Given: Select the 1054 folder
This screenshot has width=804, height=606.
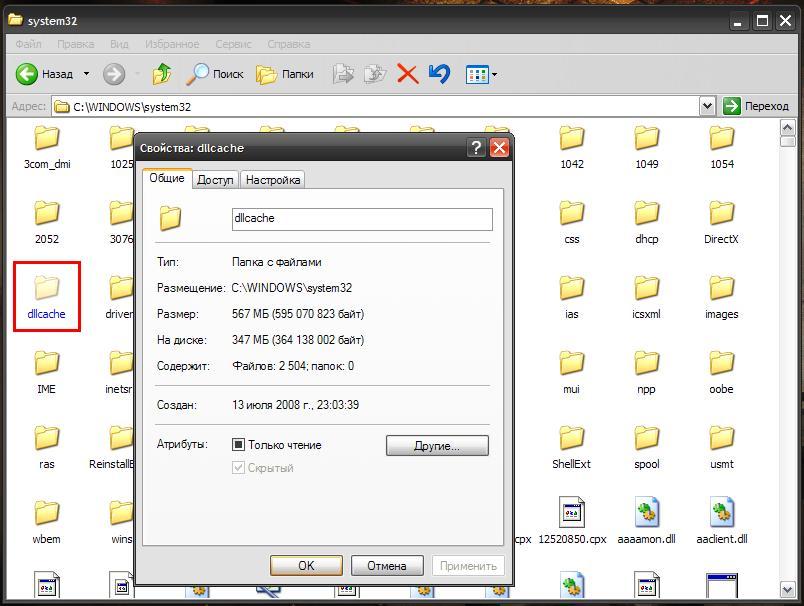Looking at the screenshot, I should click(722, 148).
